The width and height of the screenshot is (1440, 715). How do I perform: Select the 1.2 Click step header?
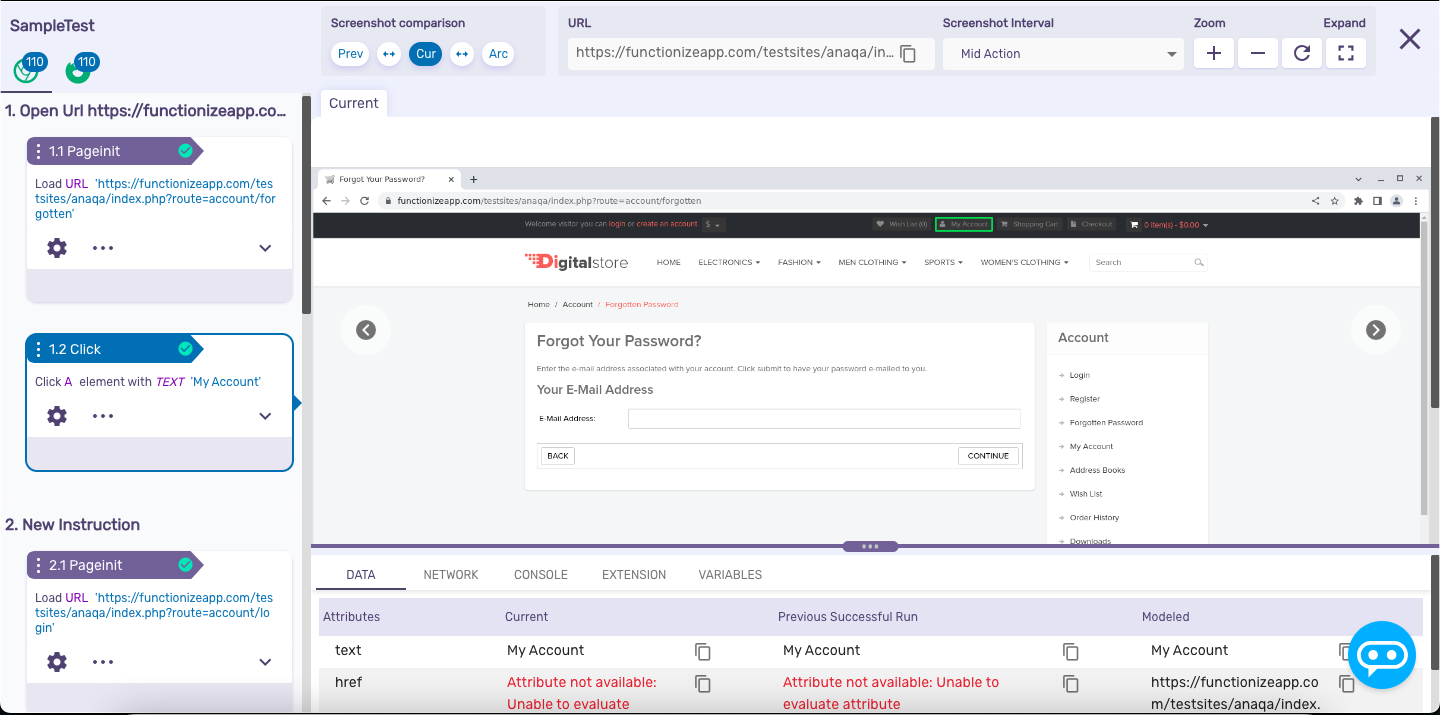114,349
